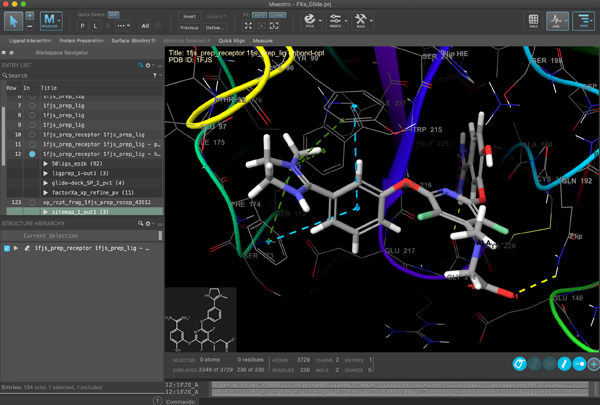Viewport: 600px width, 405px height.
Task: Include entry row 9 in workspace
Action: click(x=32, y=125)
